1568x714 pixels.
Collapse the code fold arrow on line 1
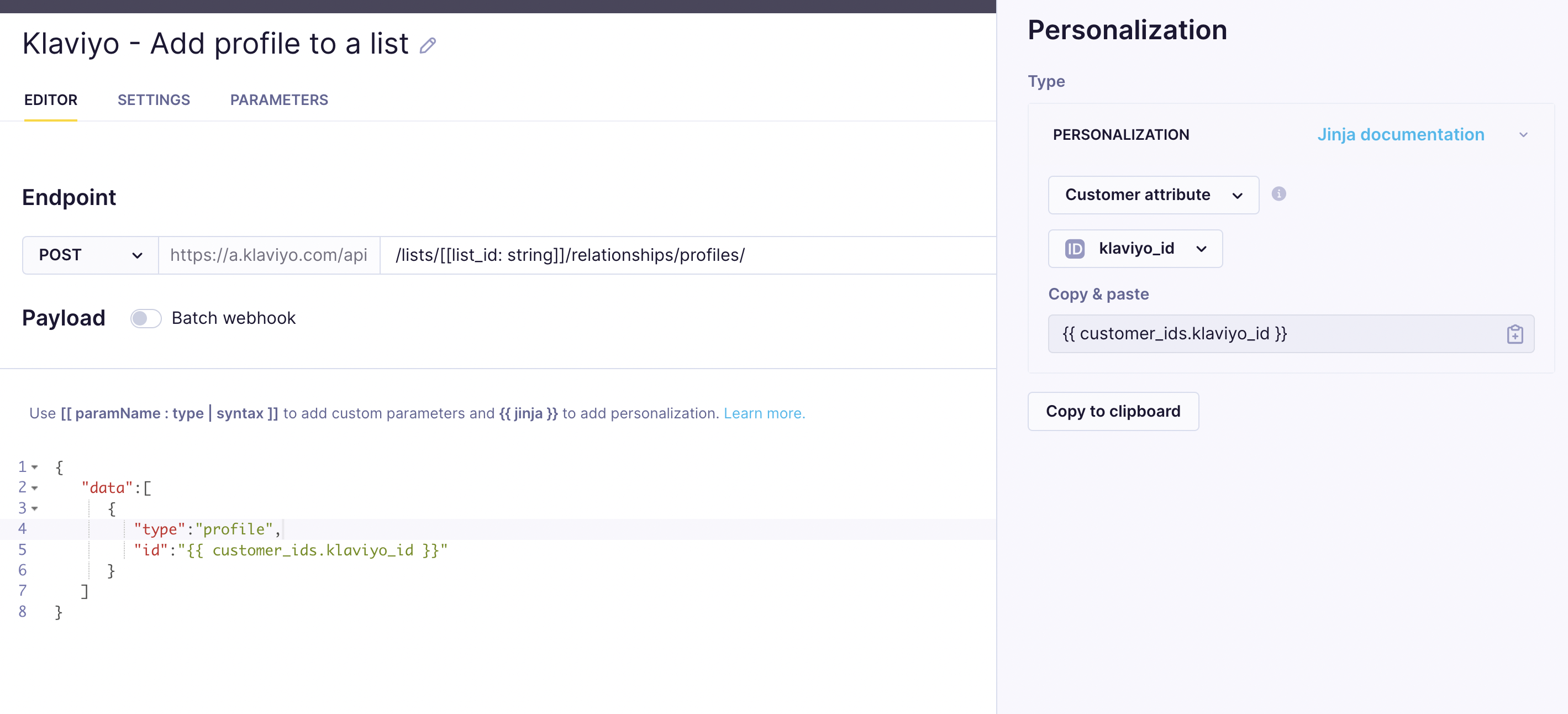click(x=35, y=467)
